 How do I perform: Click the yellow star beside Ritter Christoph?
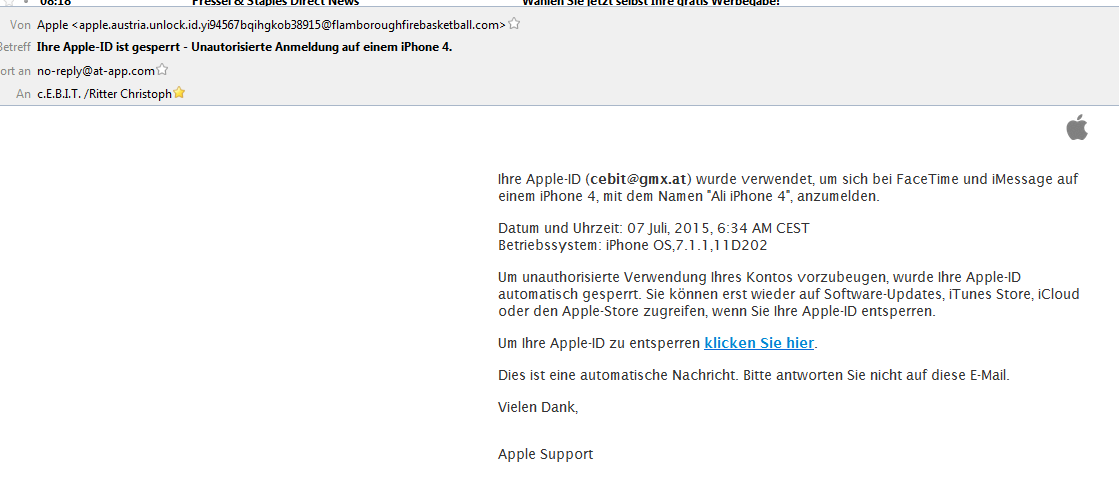click(179, 93)
